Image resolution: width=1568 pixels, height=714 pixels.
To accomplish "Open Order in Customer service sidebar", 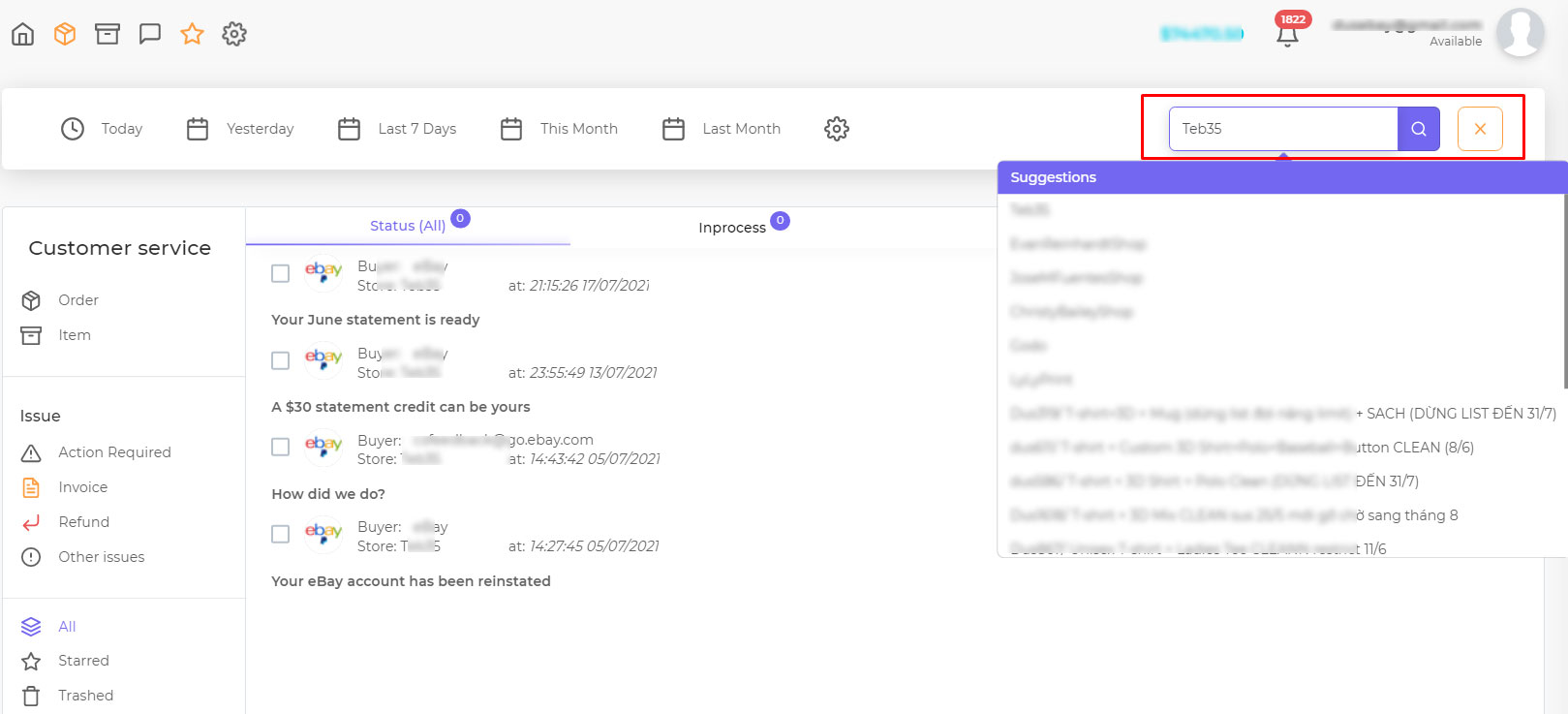I will [x=78, y=300].
